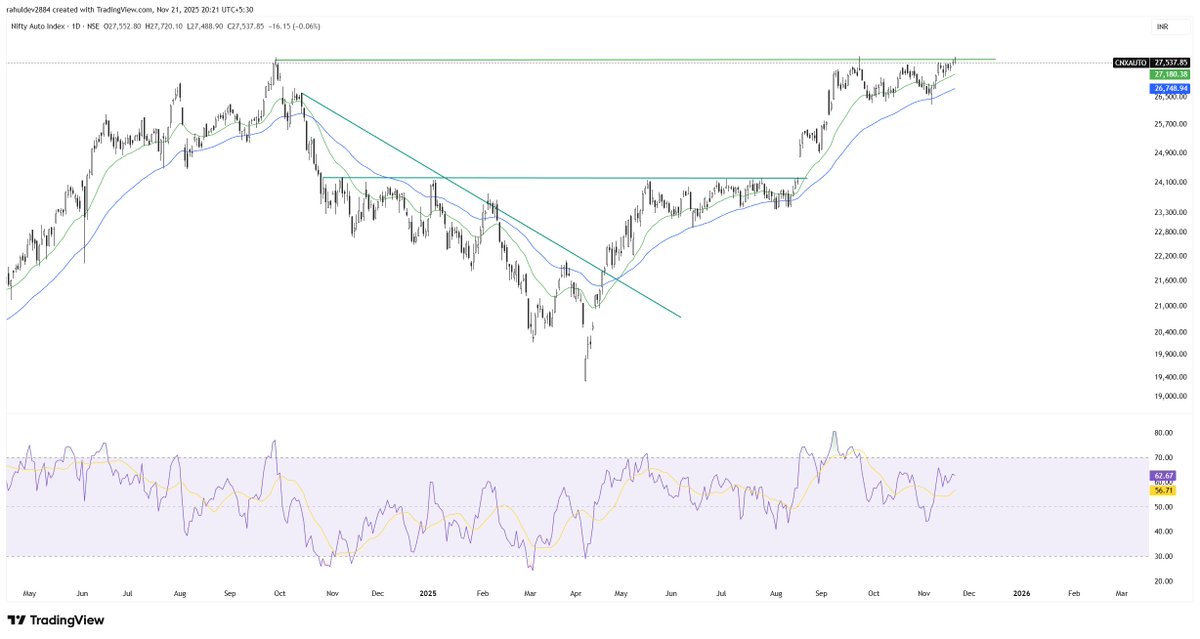Click the 2026 year label on time axis
This screenshot has width=1200, height=639.
(1022, 593)
